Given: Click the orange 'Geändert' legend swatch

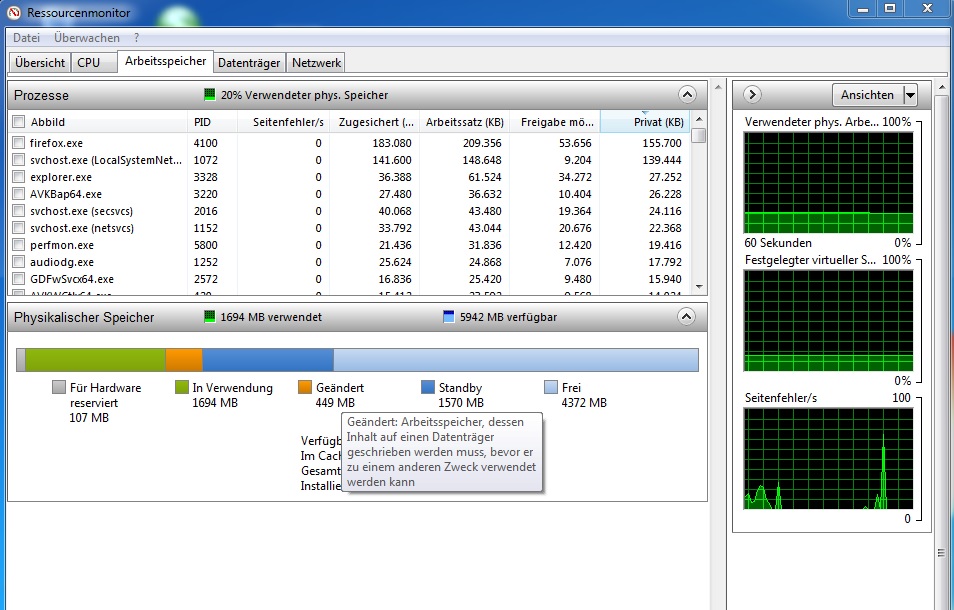Looking at the screenshot, I should (305, 387).
